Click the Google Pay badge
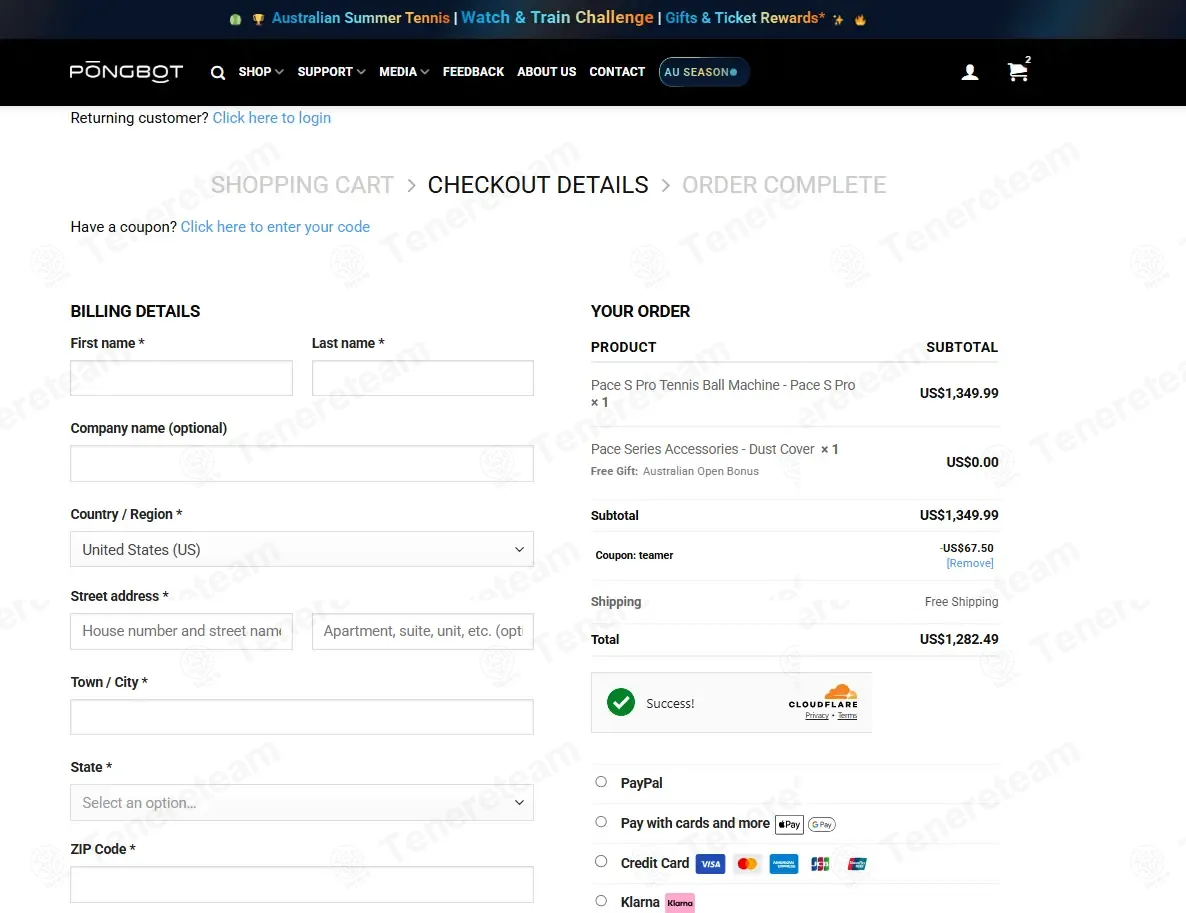Image resolution: width=1186 pixels, height=913 pixels. coord(821,824)
